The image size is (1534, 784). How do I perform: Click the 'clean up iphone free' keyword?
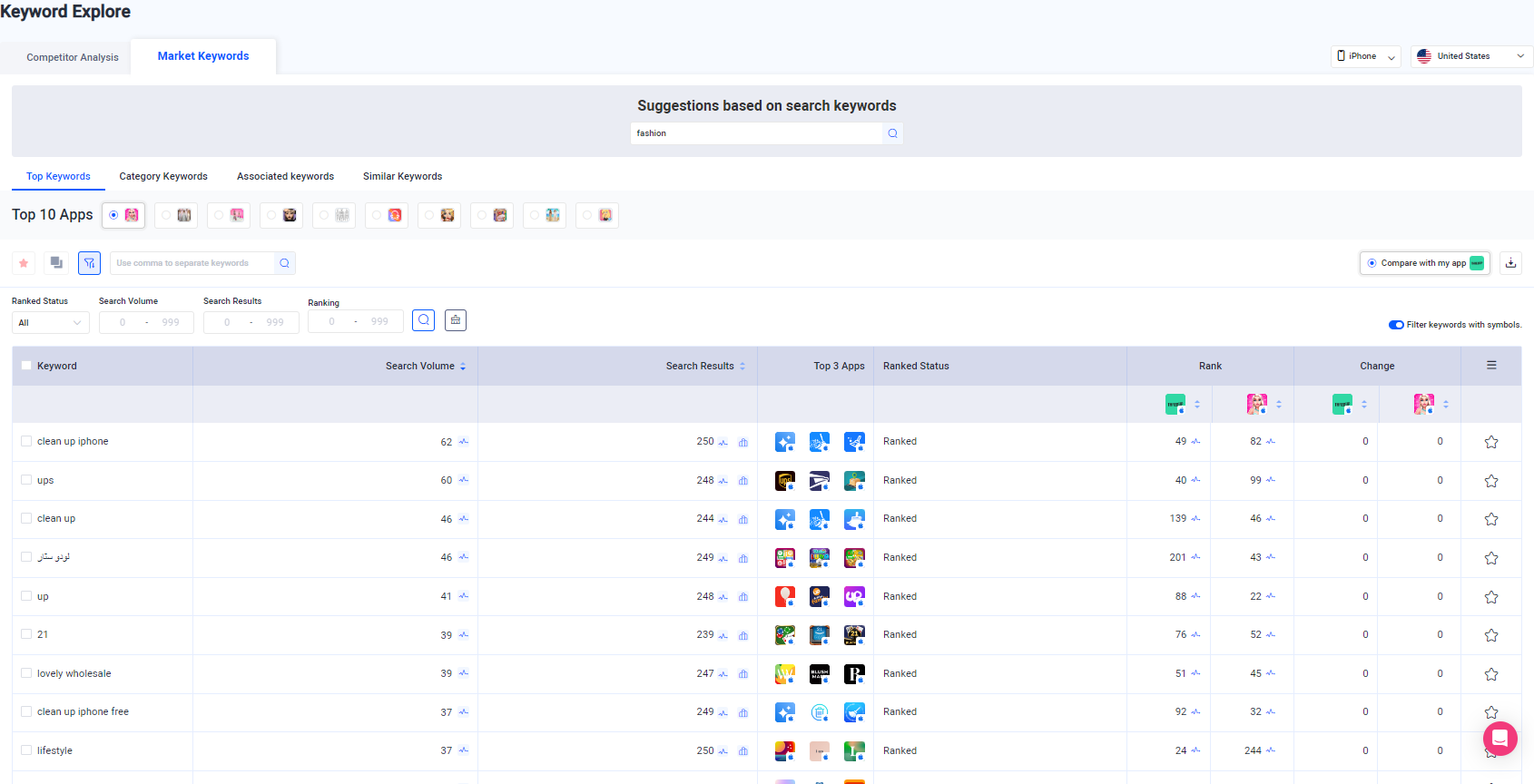83,711
